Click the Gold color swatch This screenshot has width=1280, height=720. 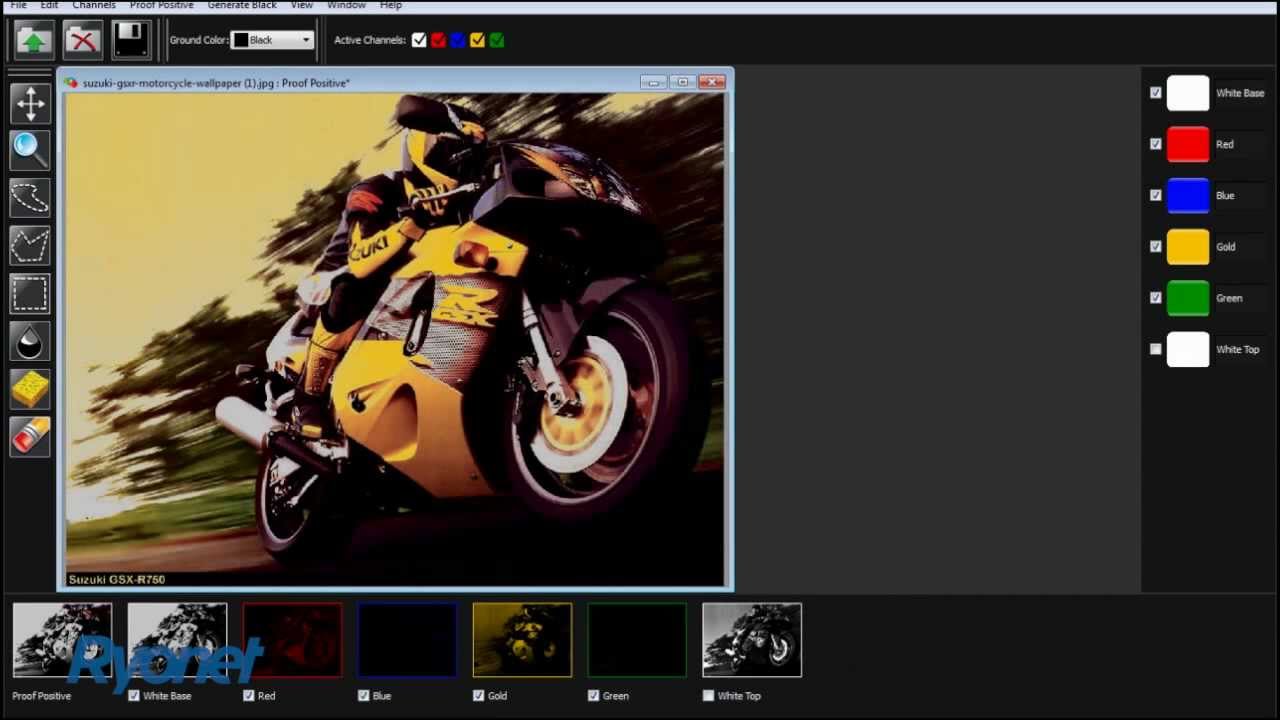click(1188, 246)
